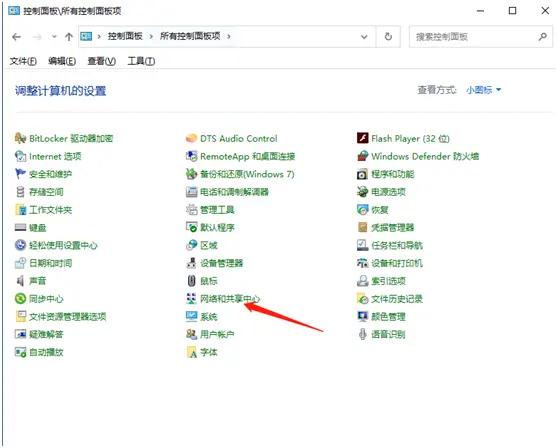Screen dimensions: 558x448
Task: Click the title bar control panel icon
Action: click(x=14, y=11)
